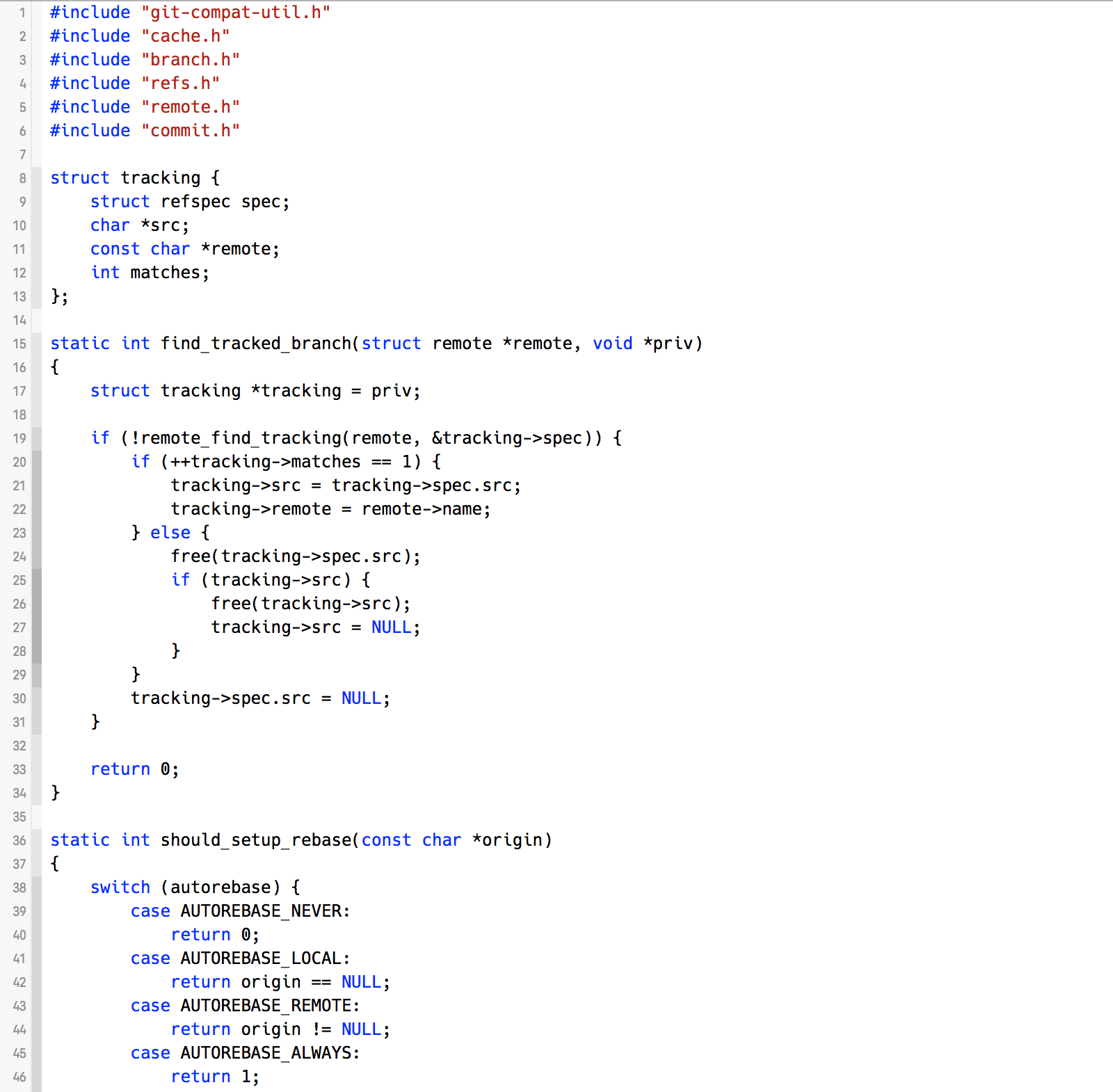Click the should_setup_rebase function name
This screenshot has height=1092, width=1113.
256,840
